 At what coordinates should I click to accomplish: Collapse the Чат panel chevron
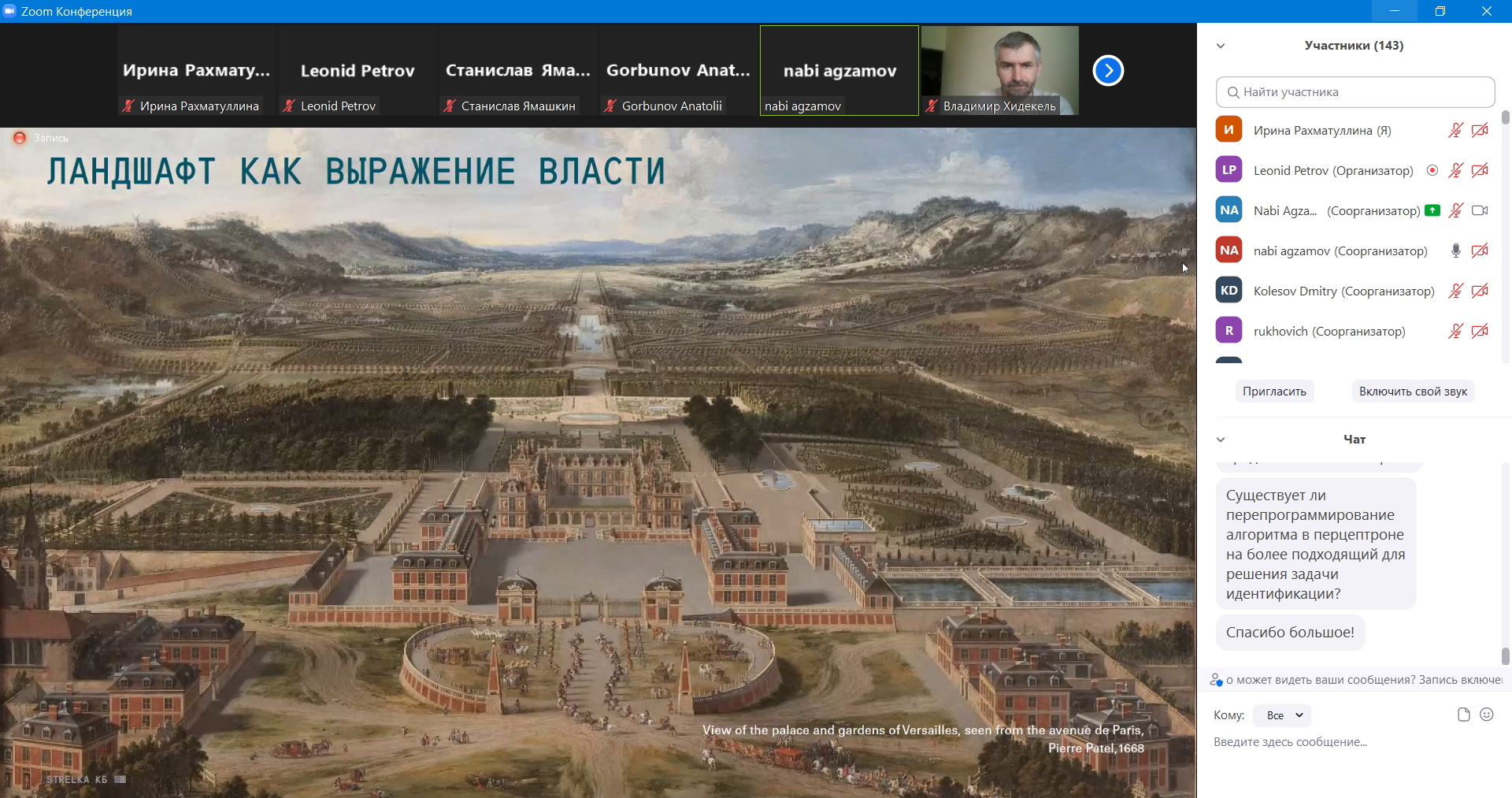(1221, 440)
